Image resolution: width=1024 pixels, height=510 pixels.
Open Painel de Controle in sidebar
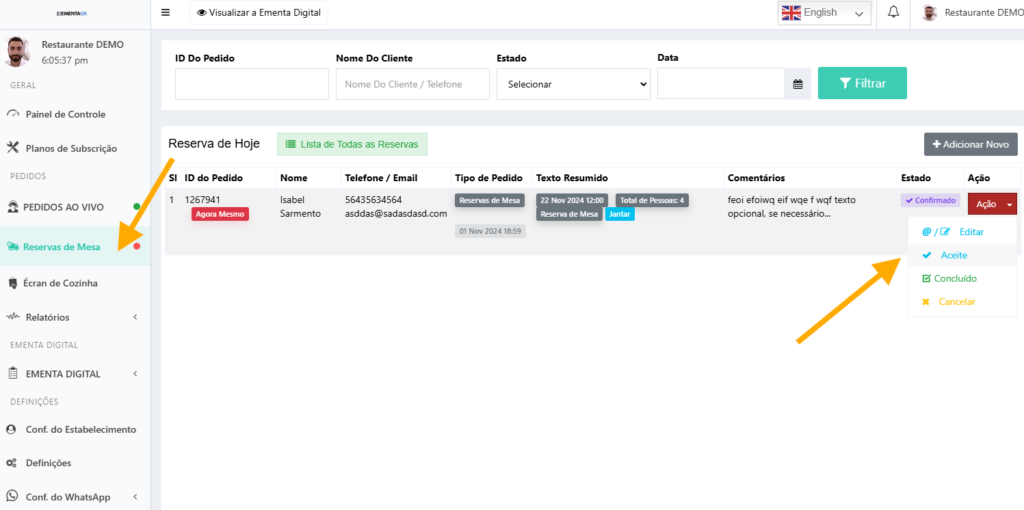click(x=65, y=114)
